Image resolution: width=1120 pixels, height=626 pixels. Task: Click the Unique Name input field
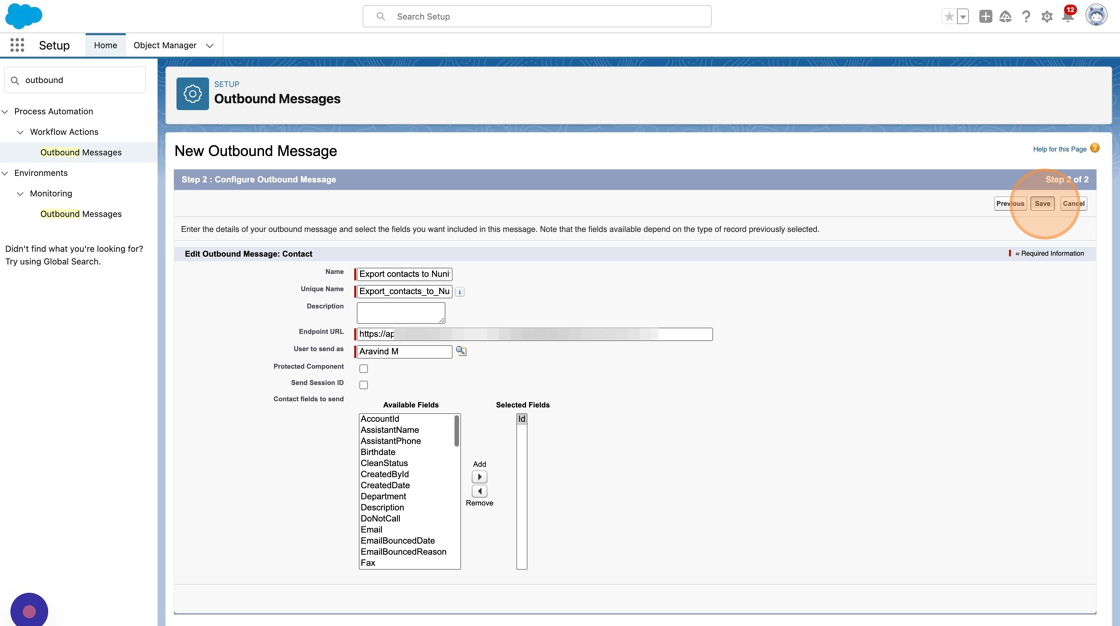tap(404, 292)
